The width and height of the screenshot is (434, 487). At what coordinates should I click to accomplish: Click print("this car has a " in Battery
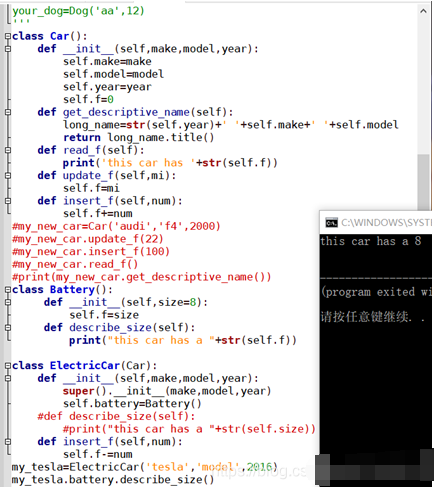point(183,340)
